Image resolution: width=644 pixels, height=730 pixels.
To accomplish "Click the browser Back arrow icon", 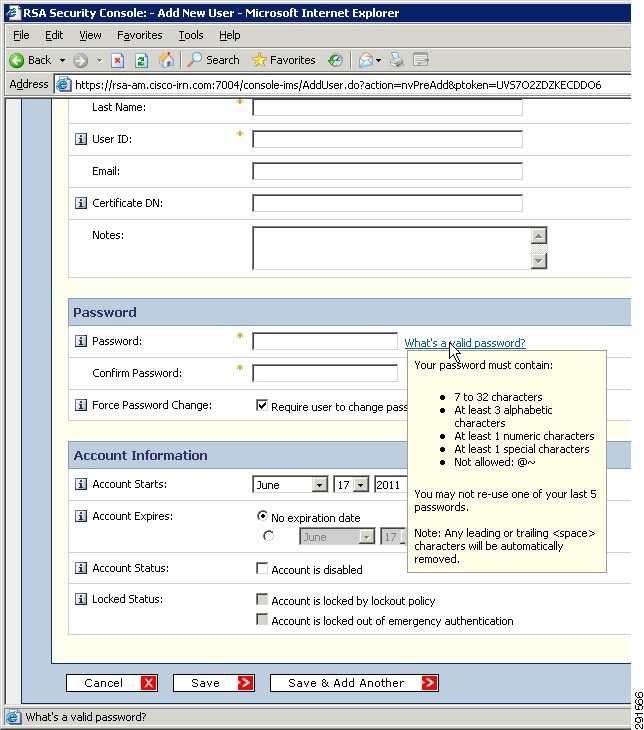I will [17, 61].
